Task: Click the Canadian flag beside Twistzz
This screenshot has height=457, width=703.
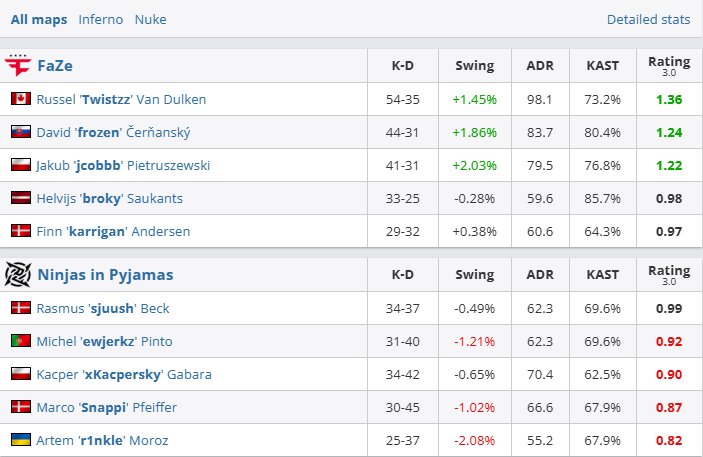Action: coord(20,99)
